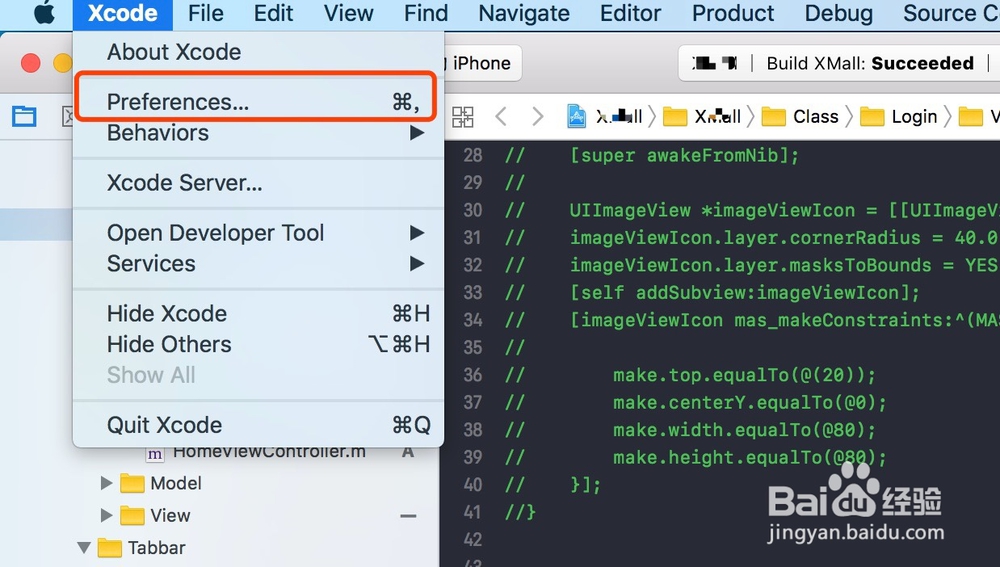Select the Login folder in jump bar
The image size is (1000, 567).
coord(899,117)
